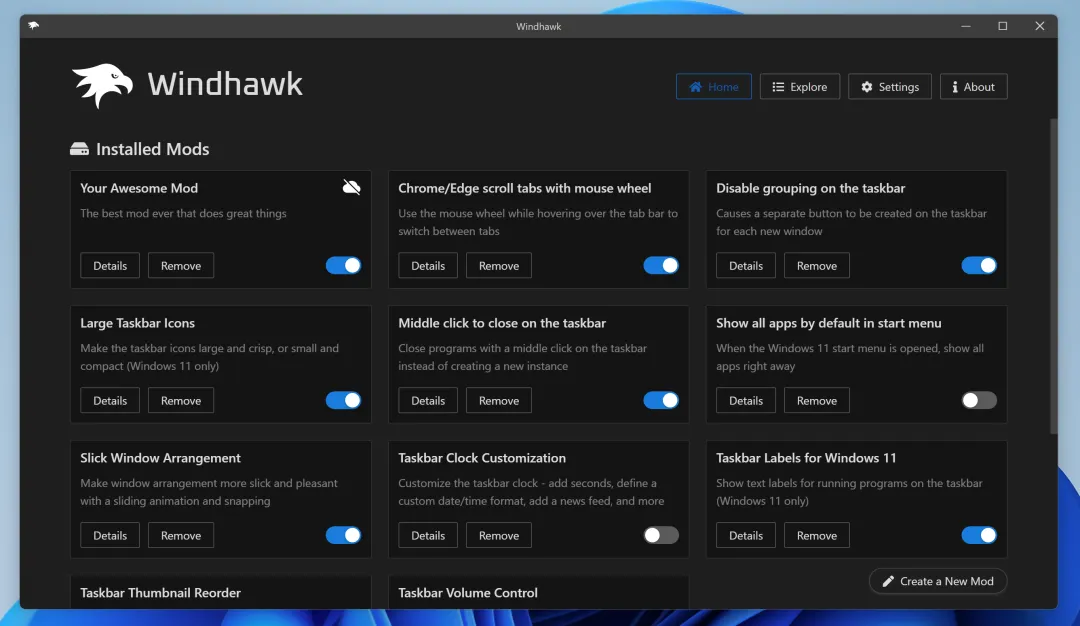The width and height of the screenshot is (1080, 626).
Task: Show Details for Taskbar Clock Customization
Action: pos(428,536)
